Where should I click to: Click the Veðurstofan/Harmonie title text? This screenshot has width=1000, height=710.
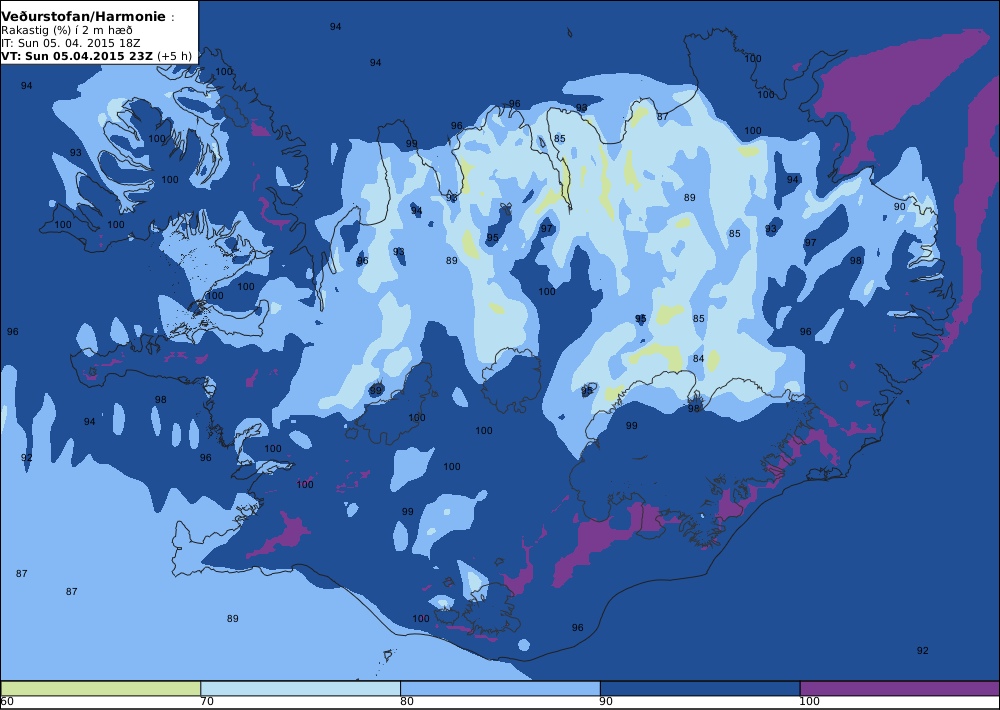point(84,17)
